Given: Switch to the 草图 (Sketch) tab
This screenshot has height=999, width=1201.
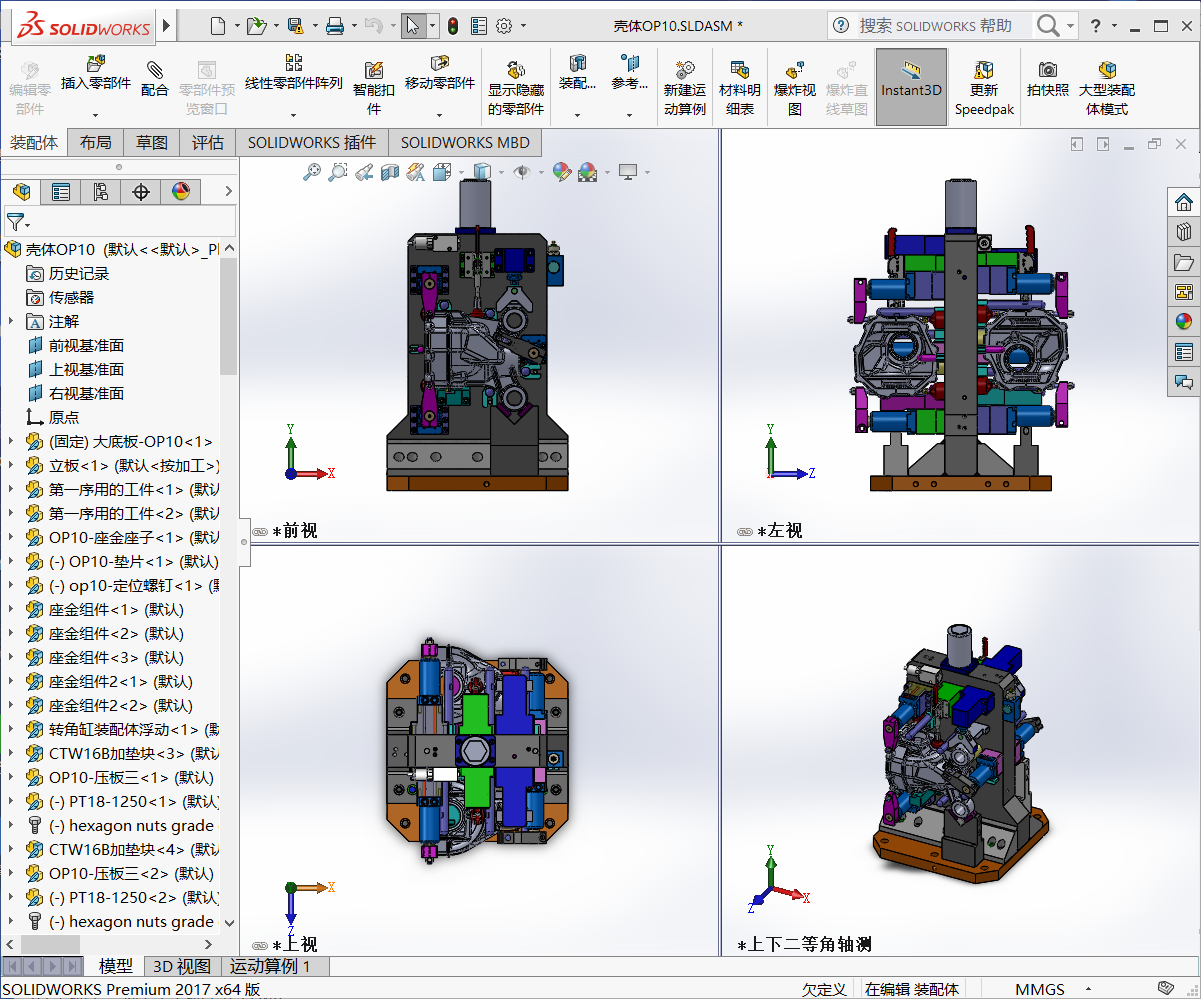Looking at the screenshot, I should (x=152, y=143).
